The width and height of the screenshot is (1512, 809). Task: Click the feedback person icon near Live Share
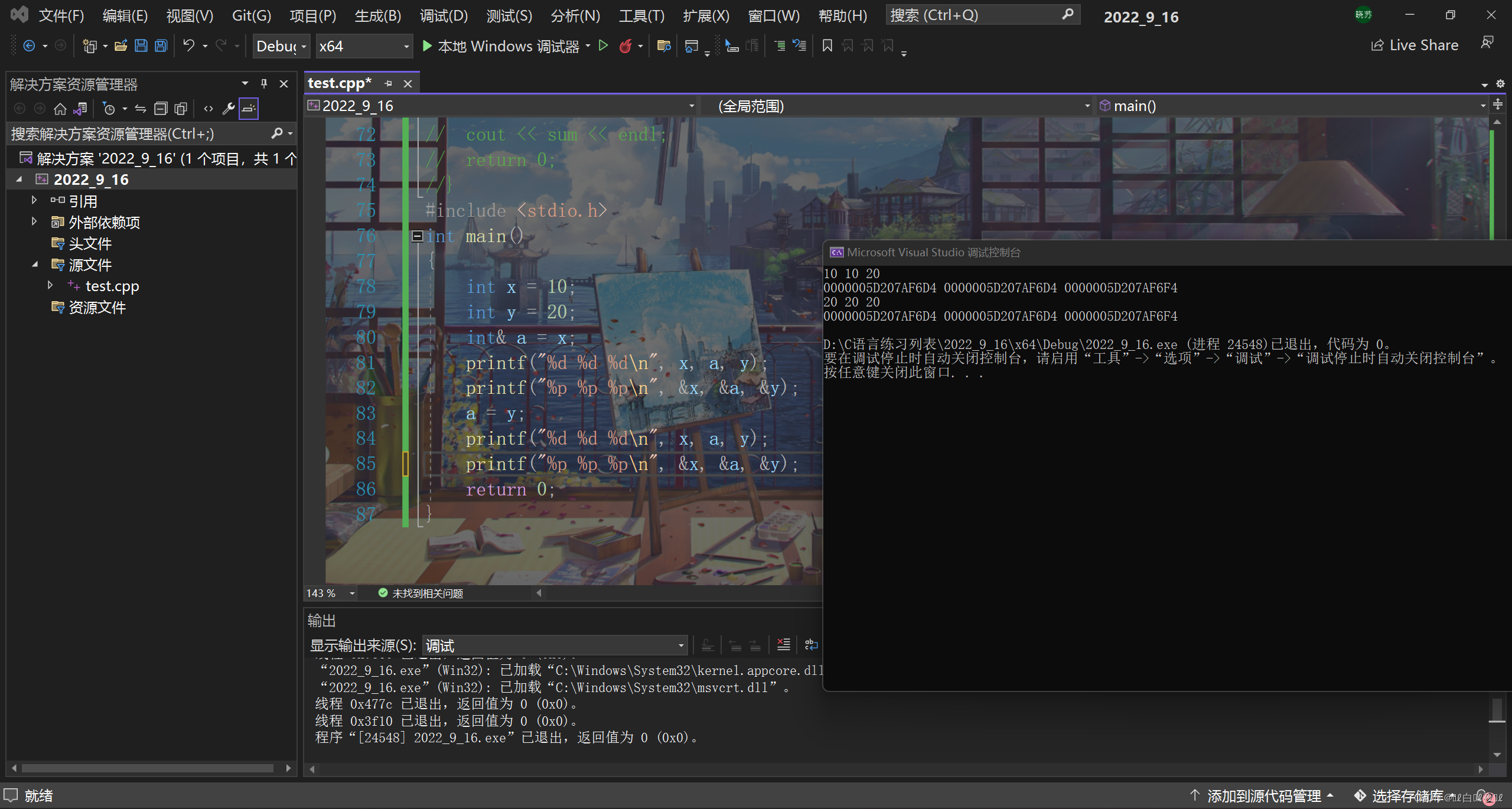1487,43
